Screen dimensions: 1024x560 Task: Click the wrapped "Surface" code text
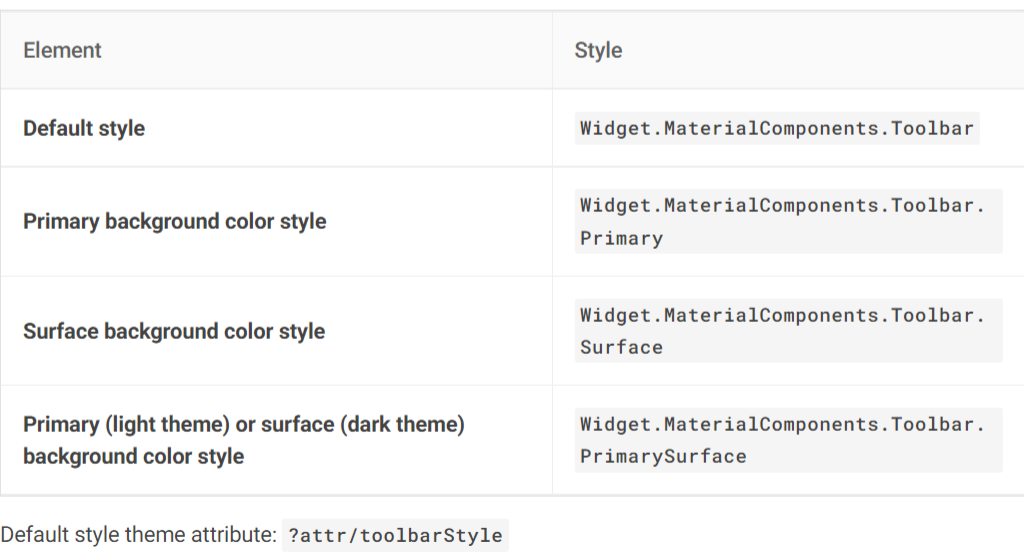621,347
